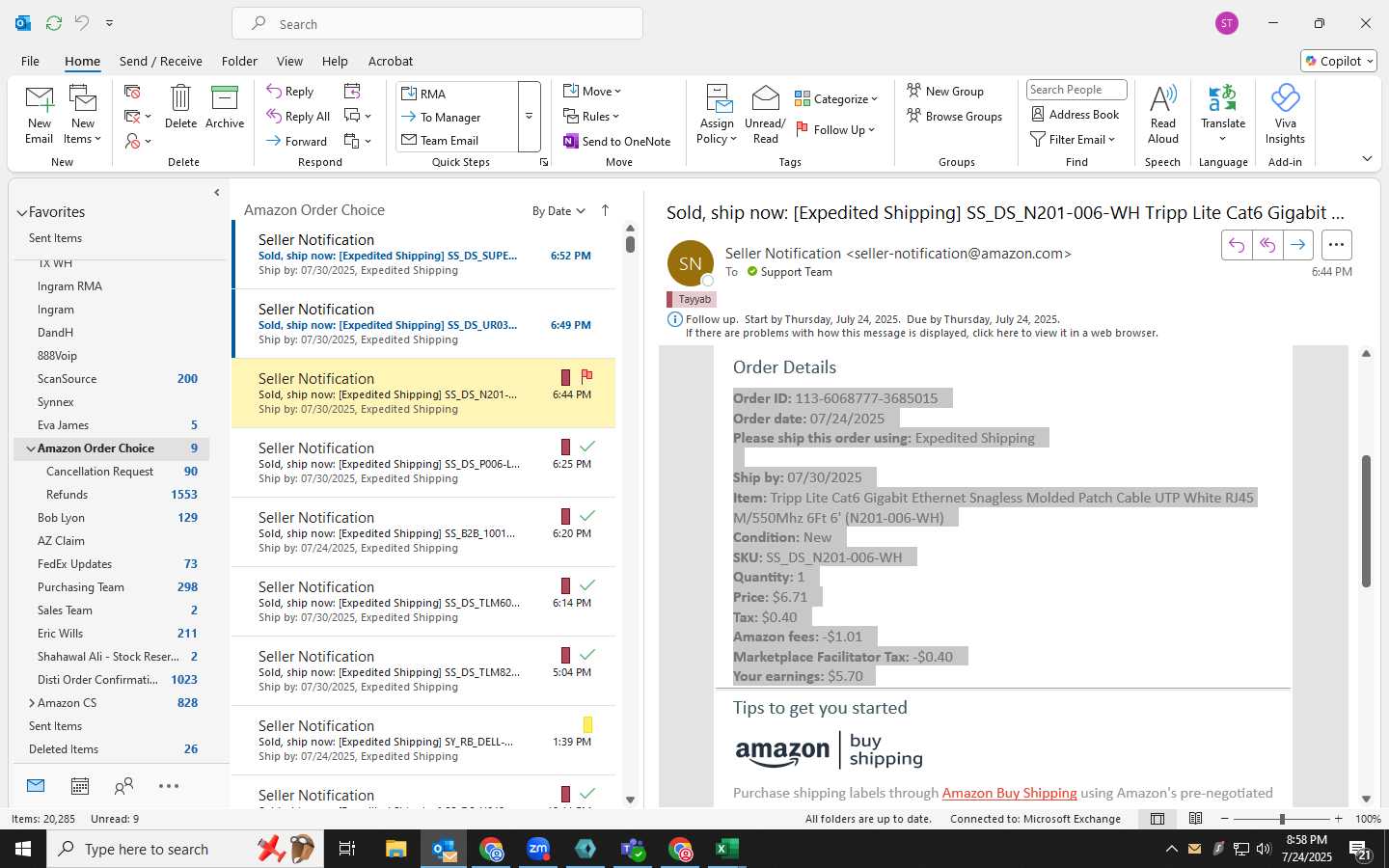Open the Send / Receive tab
1389x868 pixels.
(x=160, y=61)
